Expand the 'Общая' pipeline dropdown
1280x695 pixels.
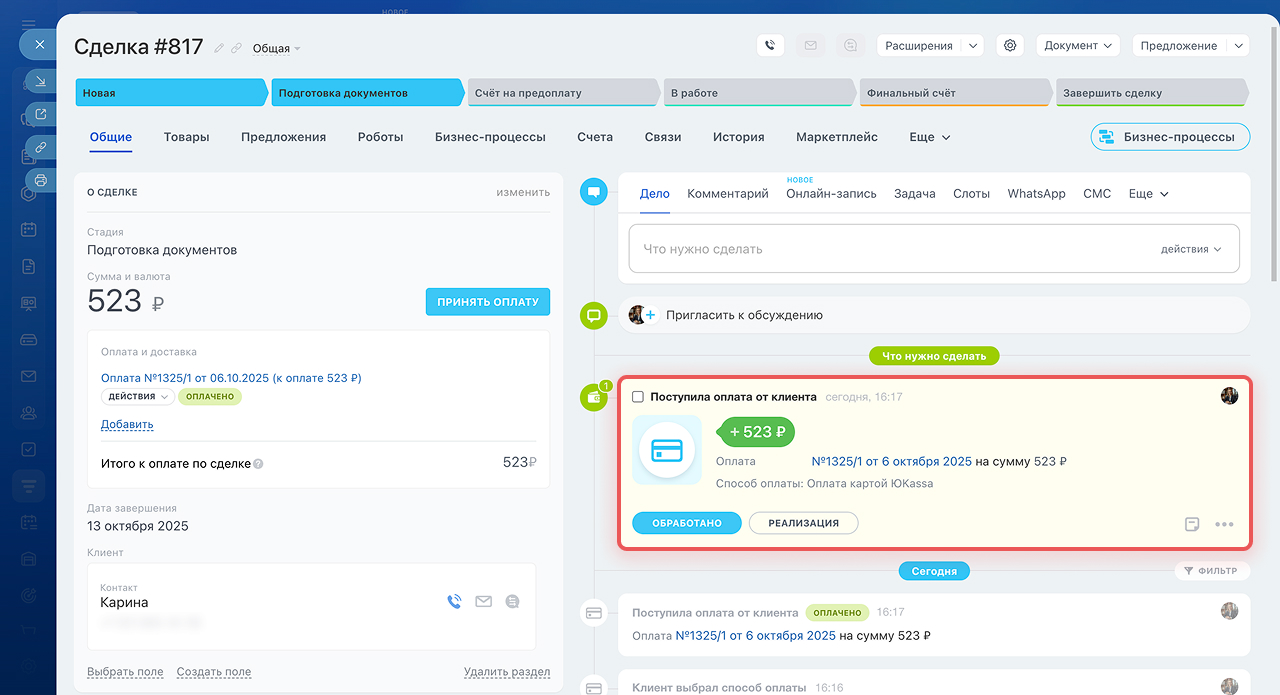point(276,49)
